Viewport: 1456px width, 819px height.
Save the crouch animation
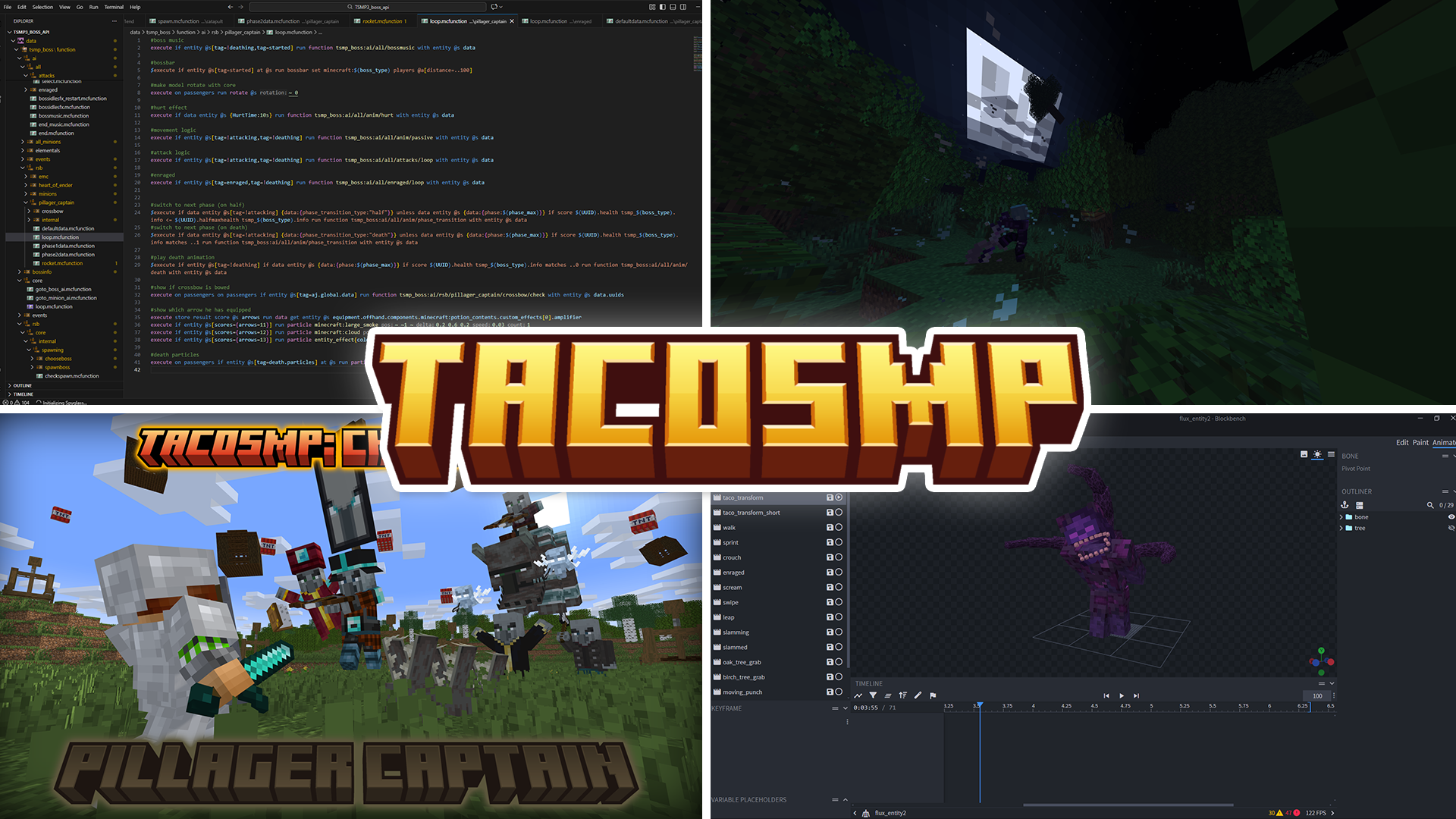830,557
